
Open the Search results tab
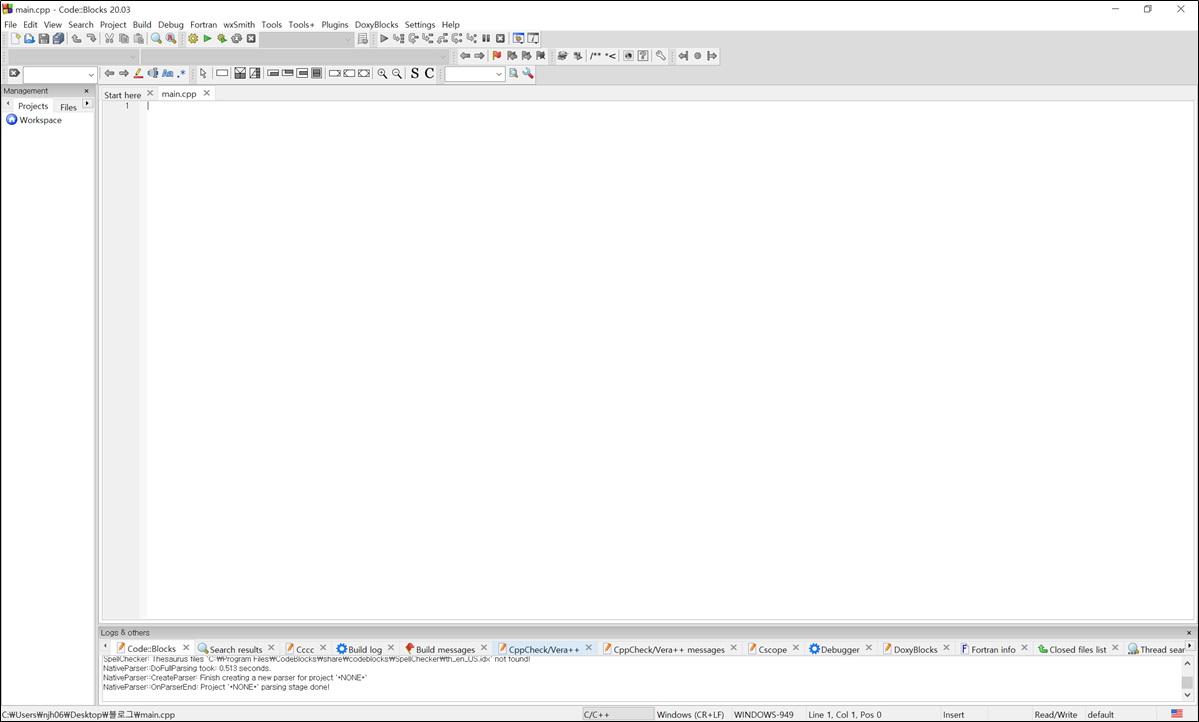[236, 649]
